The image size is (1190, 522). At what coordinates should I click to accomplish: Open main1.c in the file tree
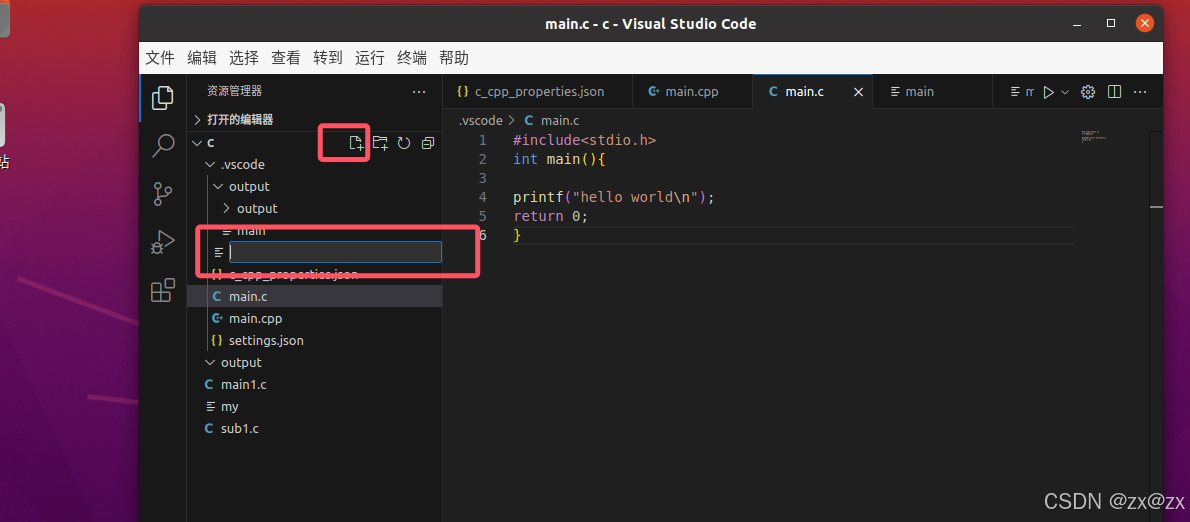tap(314, 385)
